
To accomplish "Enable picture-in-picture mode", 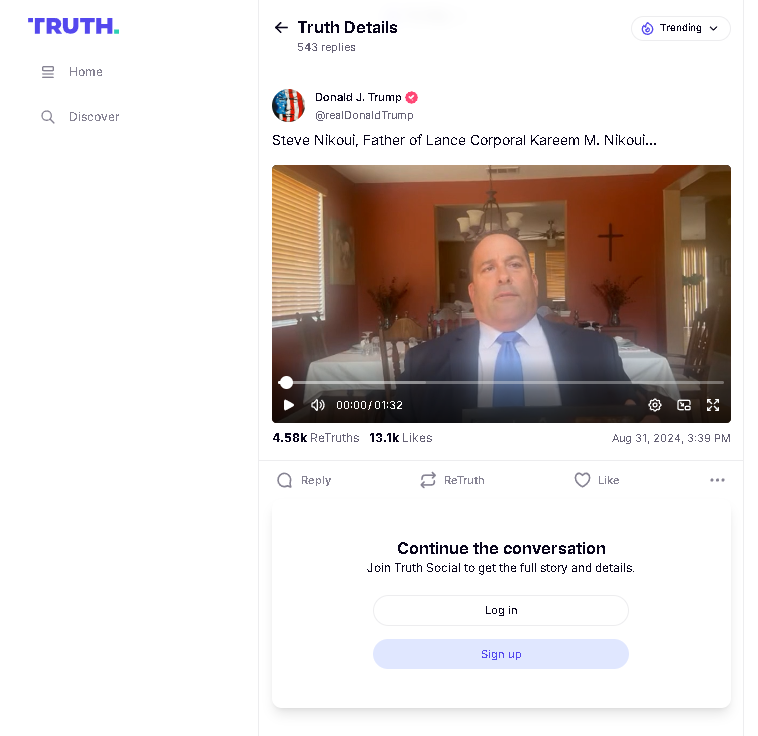I will pyautogui.click(x=684, y=405).
